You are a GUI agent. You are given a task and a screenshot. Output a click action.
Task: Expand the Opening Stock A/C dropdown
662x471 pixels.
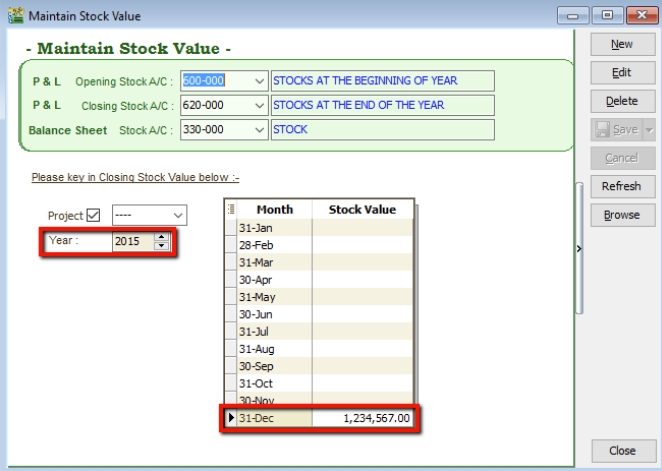click(259, 81)
